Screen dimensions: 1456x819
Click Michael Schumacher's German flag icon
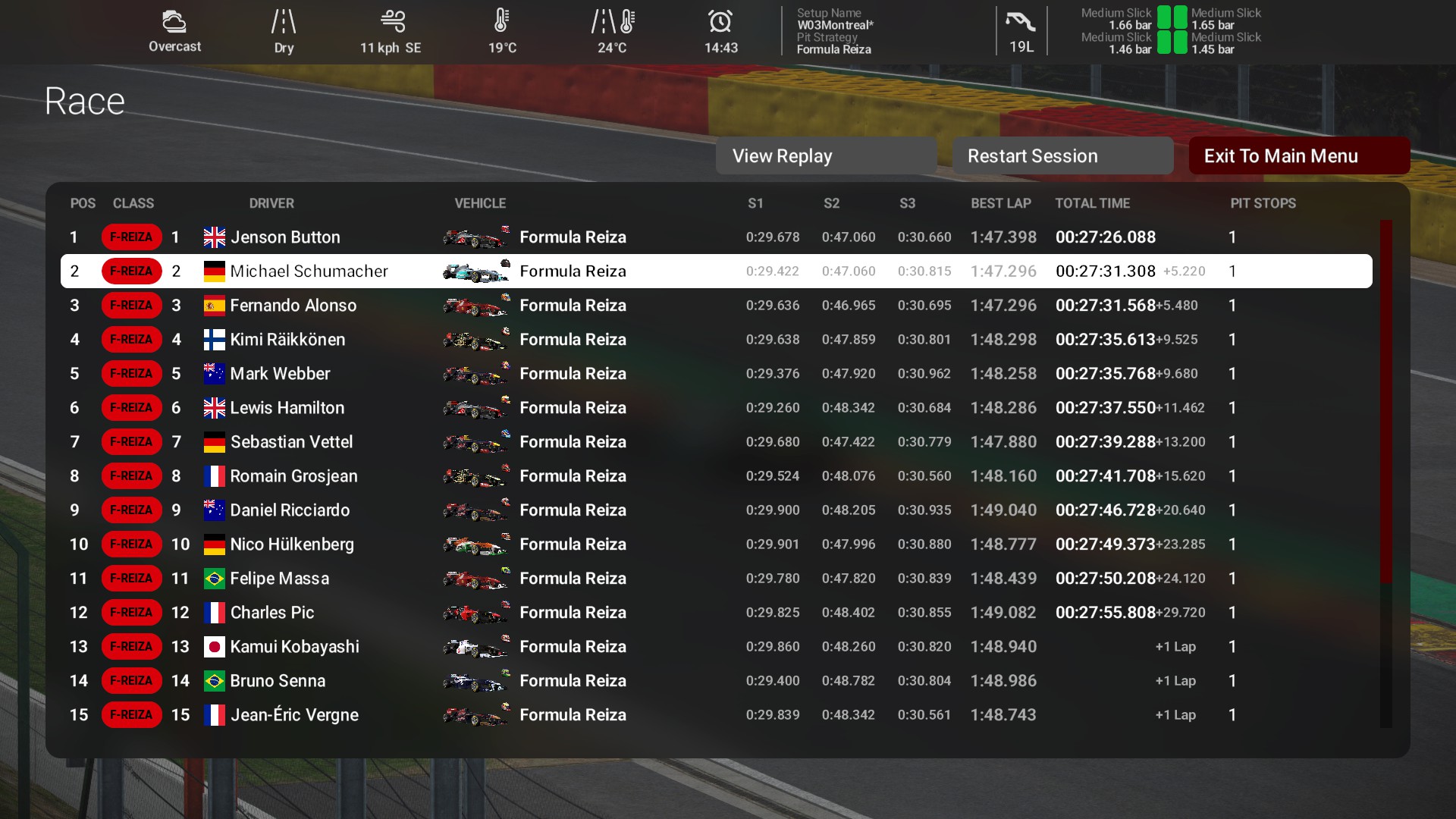coord(215,271)
